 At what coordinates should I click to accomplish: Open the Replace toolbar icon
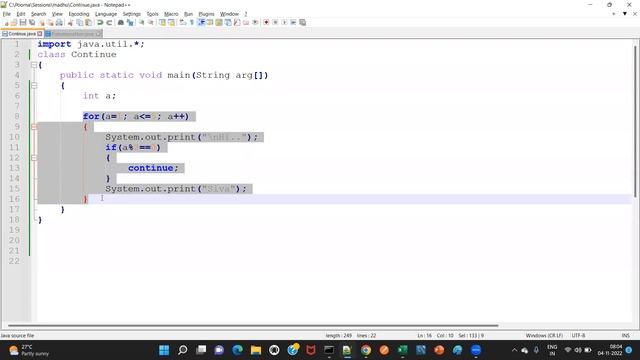click(x=130, y=23)
